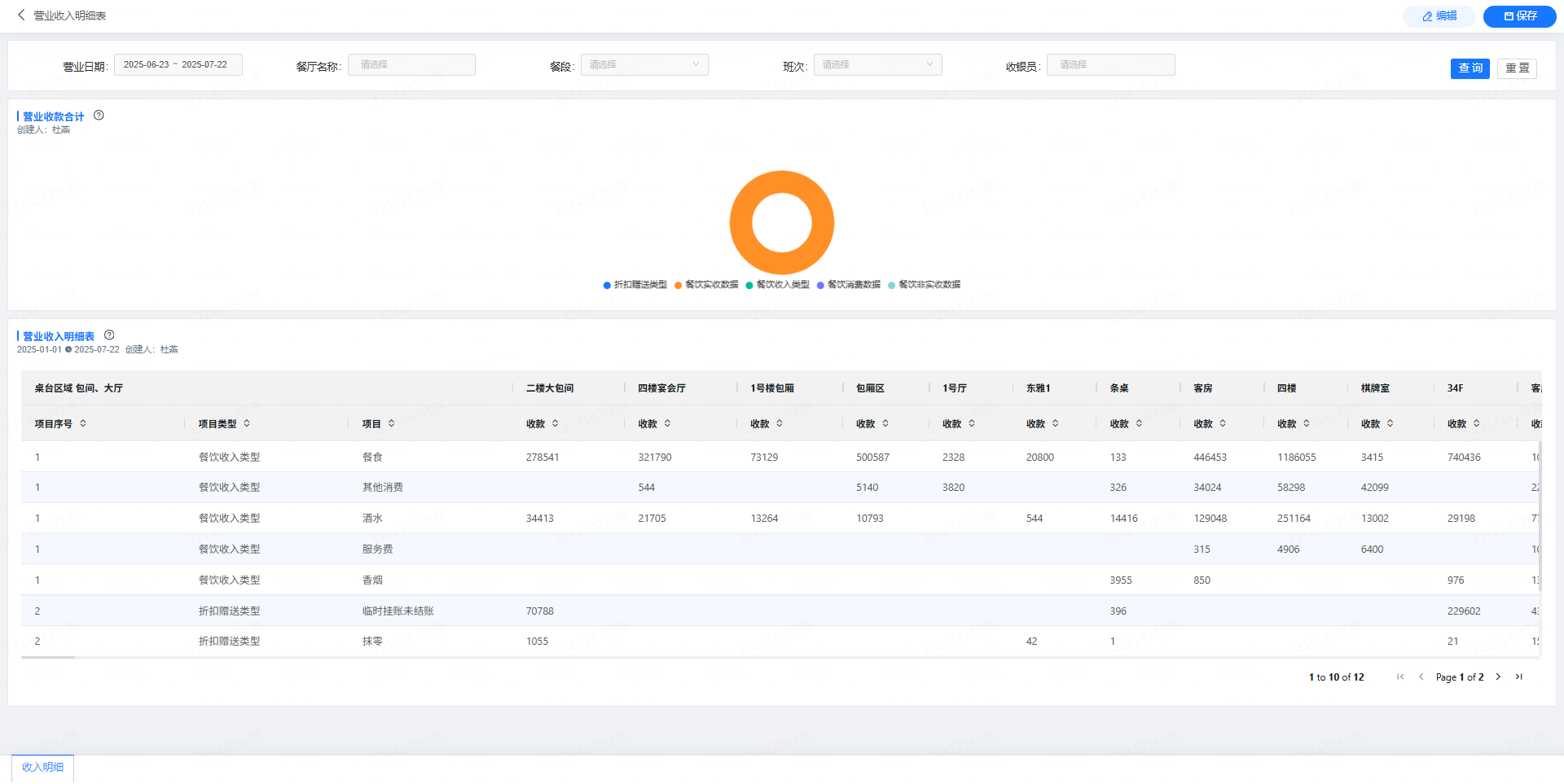Sort by 项目序号 column sort icon
Viewport: 1564px width, 784px height.
click(x=83, y=423)
